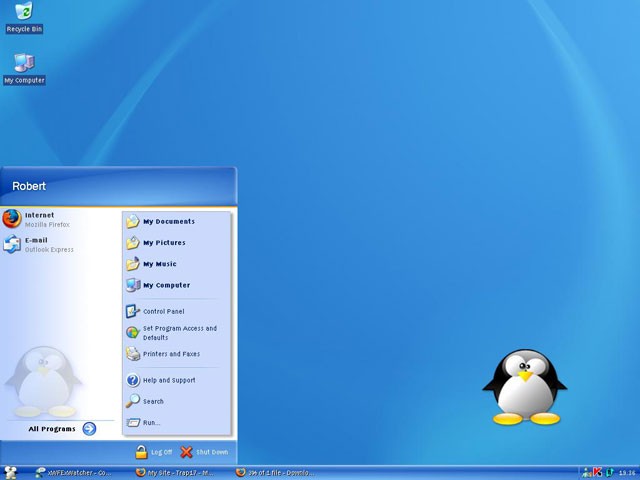Click Search menu label
This screenshot has height=480, width=640.
(153, 401)
